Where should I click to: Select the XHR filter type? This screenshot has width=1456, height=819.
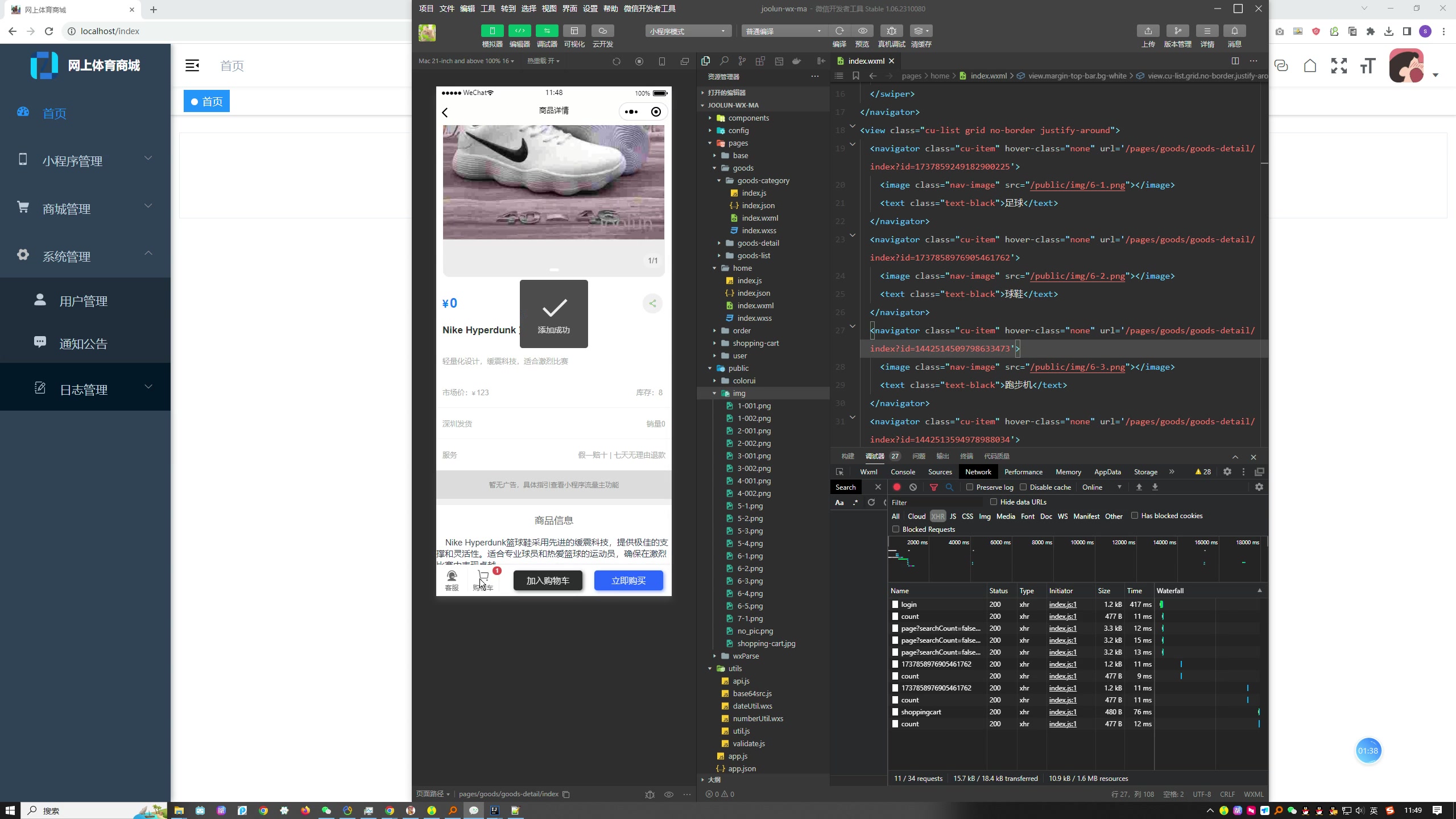(x=938, y=516)
